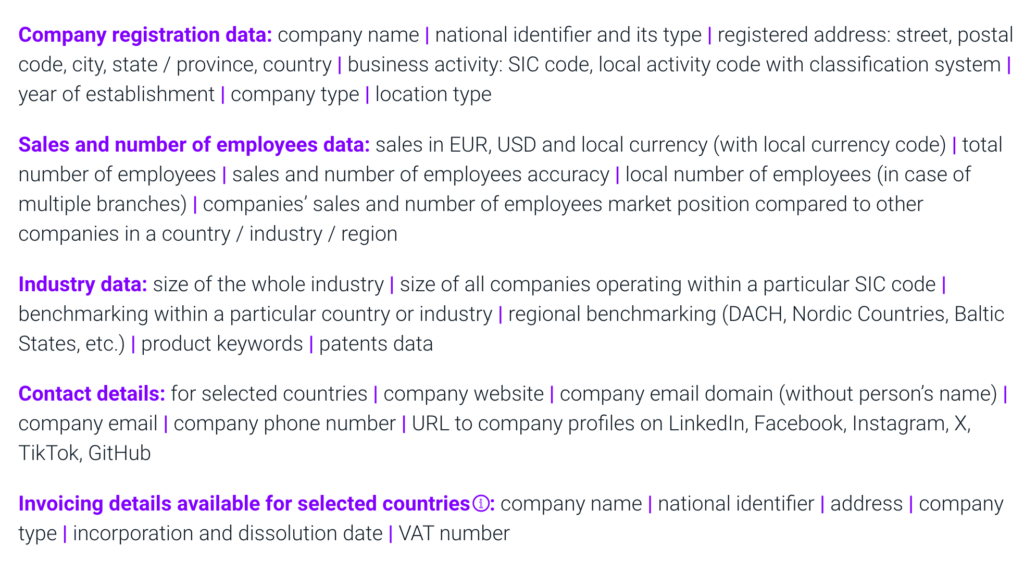Image resolution: width=1024 pixels, height=572 pixels.
Task: Click the 'incorporation and dissolution date' text
Action: point(227,534)
